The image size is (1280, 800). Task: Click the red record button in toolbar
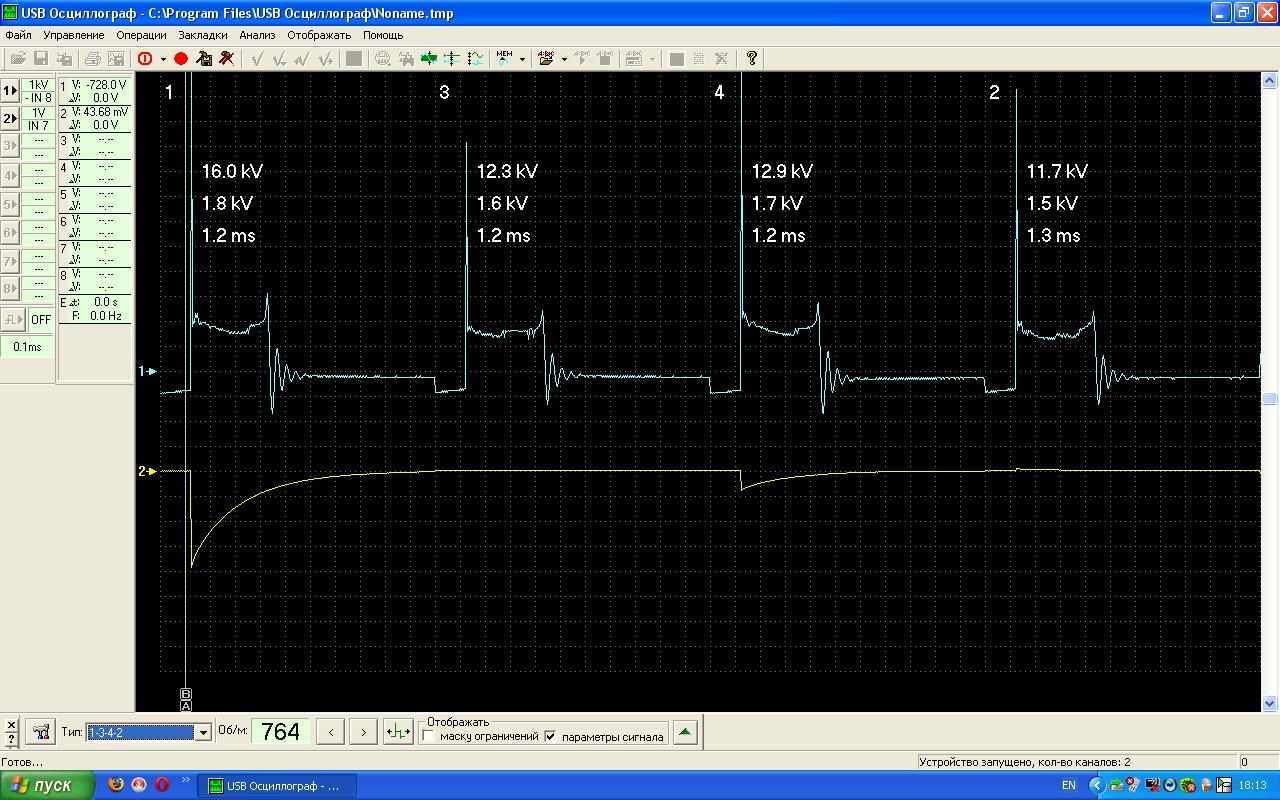coord(181,59)
